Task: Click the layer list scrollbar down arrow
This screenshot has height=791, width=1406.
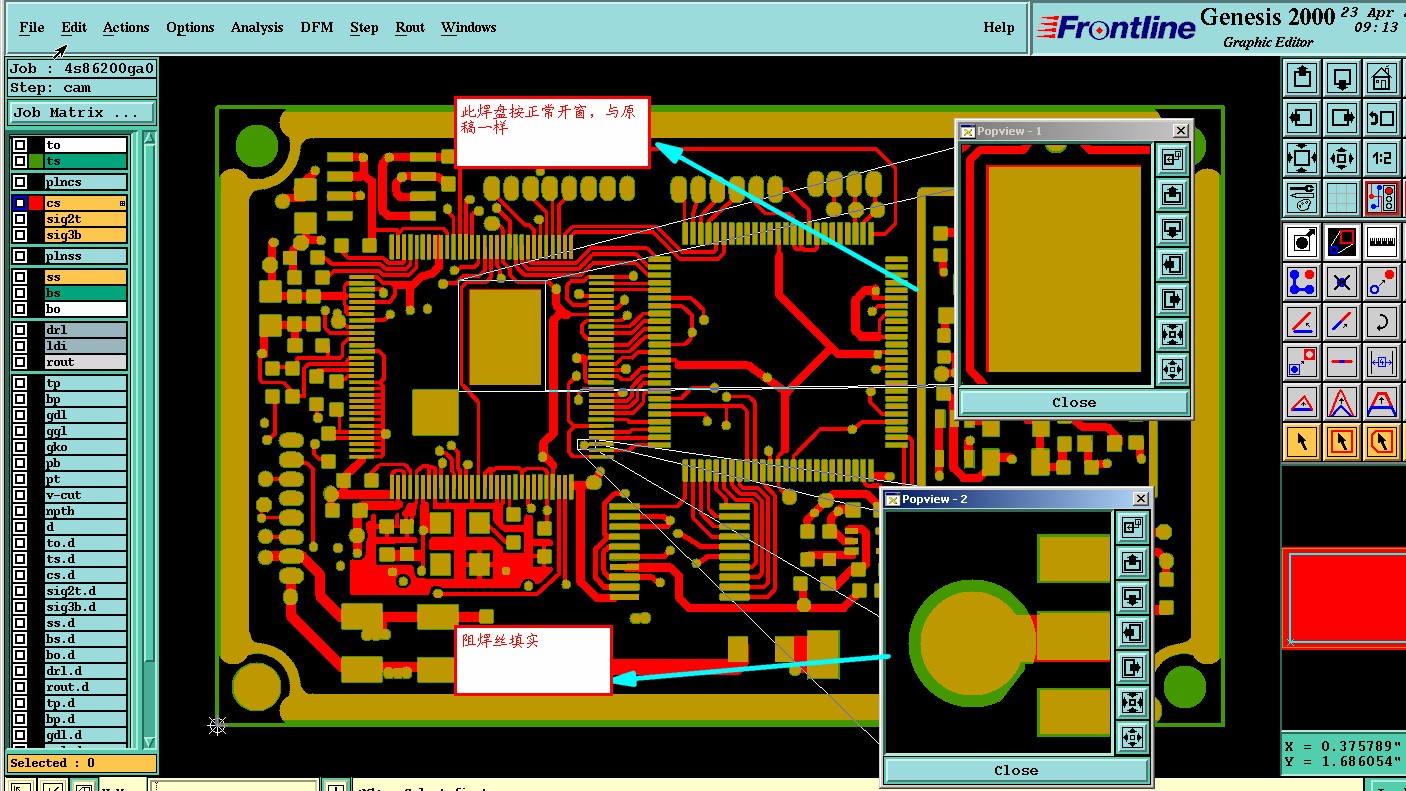Action: [149, 742]
